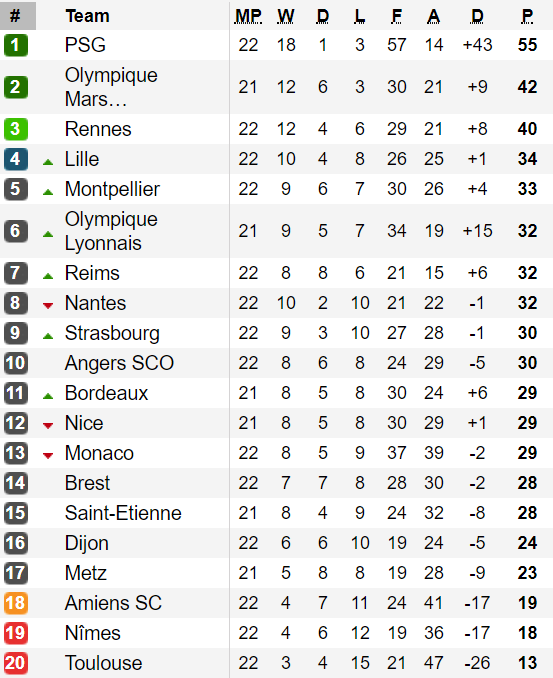Click the light green position 3 badge

tap(16, 129)
